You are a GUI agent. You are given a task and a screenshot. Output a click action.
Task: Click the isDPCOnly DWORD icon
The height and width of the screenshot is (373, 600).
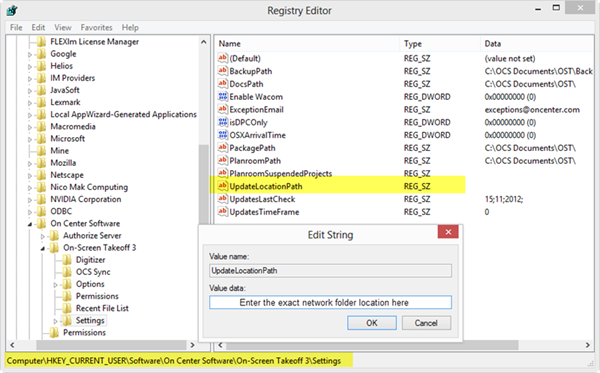pos(222,122)
